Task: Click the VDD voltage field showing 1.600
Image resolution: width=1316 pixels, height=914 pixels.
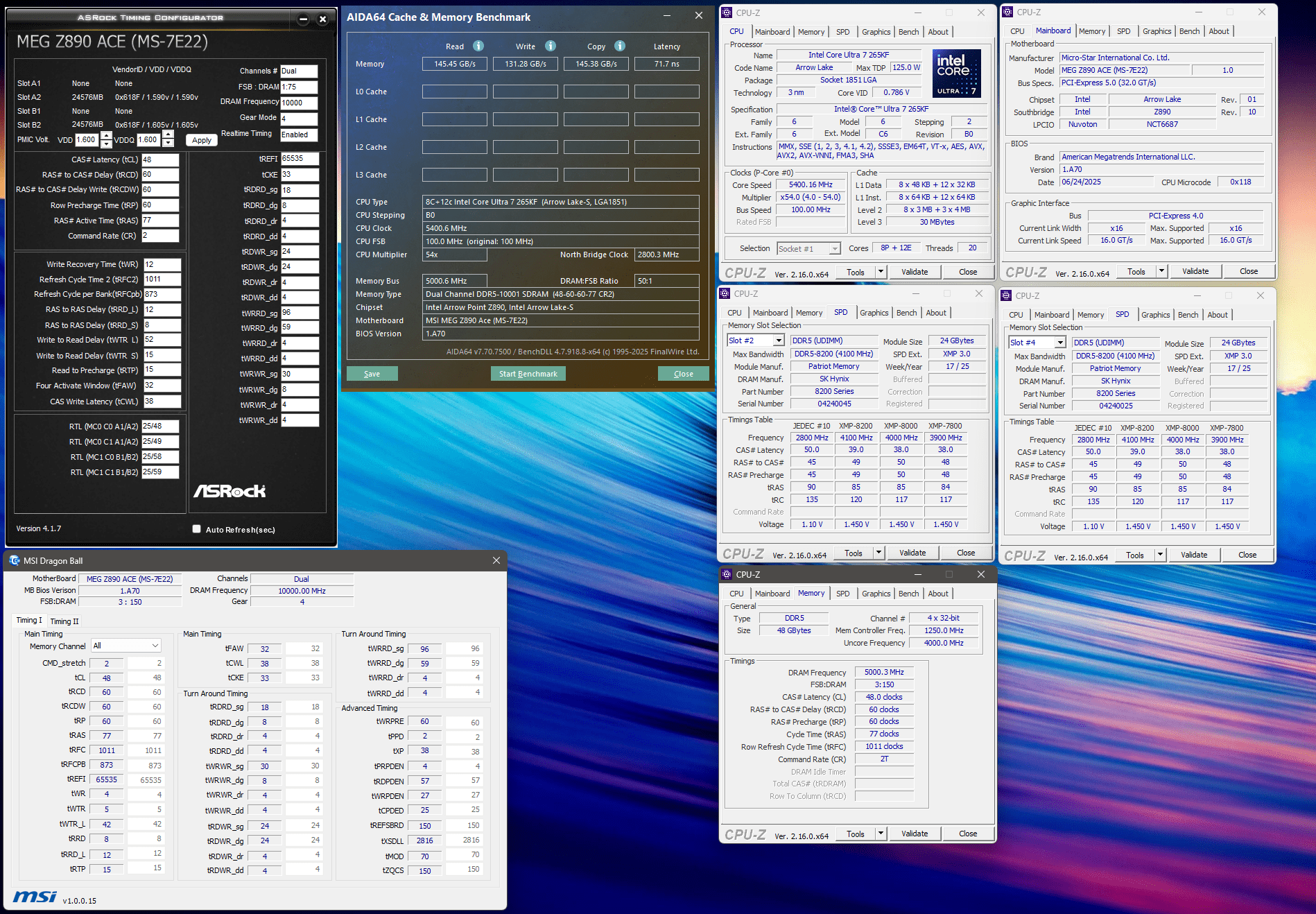Action: [87, 139]
